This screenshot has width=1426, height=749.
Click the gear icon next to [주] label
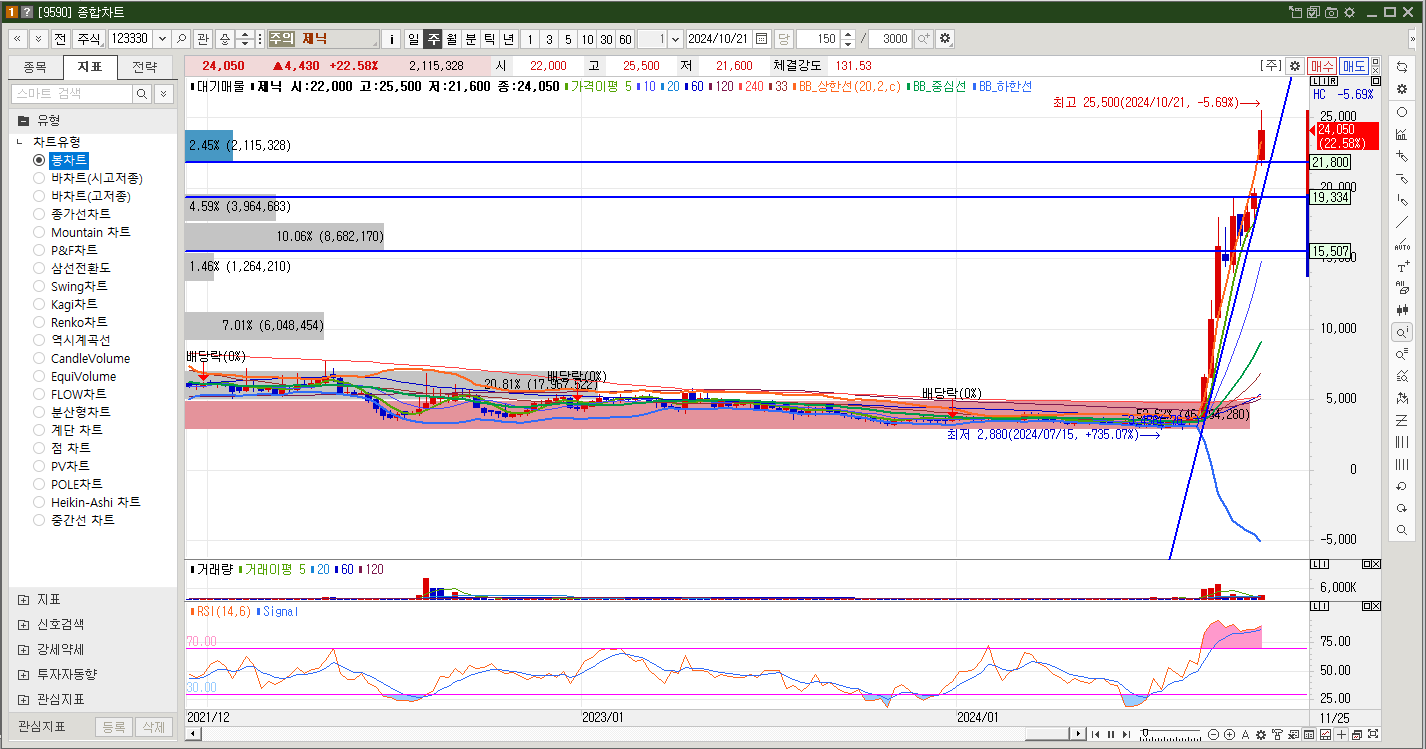1295,65
